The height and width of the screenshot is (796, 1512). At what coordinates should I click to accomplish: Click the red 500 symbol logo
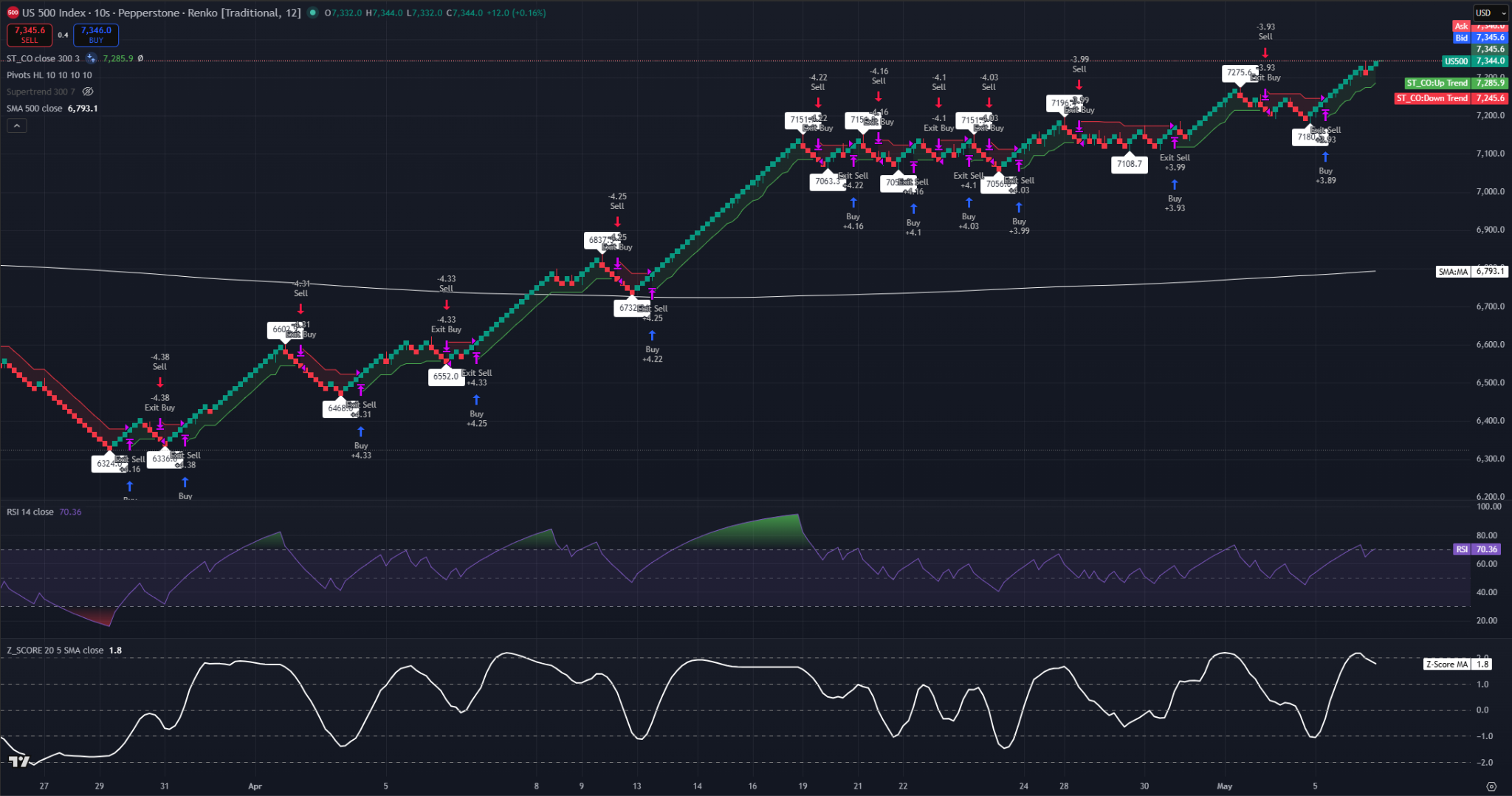pyautogui.click(x=13, y=13)
